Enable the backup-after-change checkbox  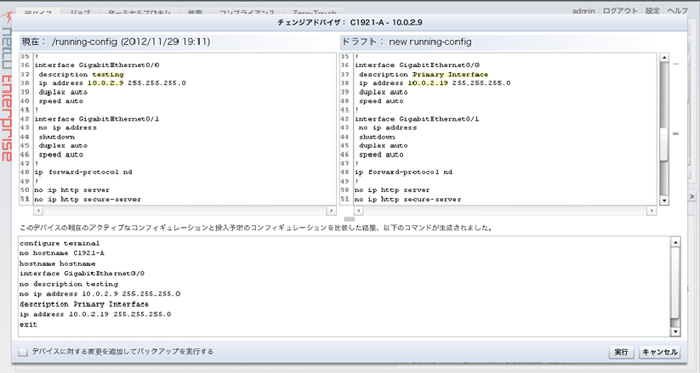pyautogui.click(x=23, y=352)
